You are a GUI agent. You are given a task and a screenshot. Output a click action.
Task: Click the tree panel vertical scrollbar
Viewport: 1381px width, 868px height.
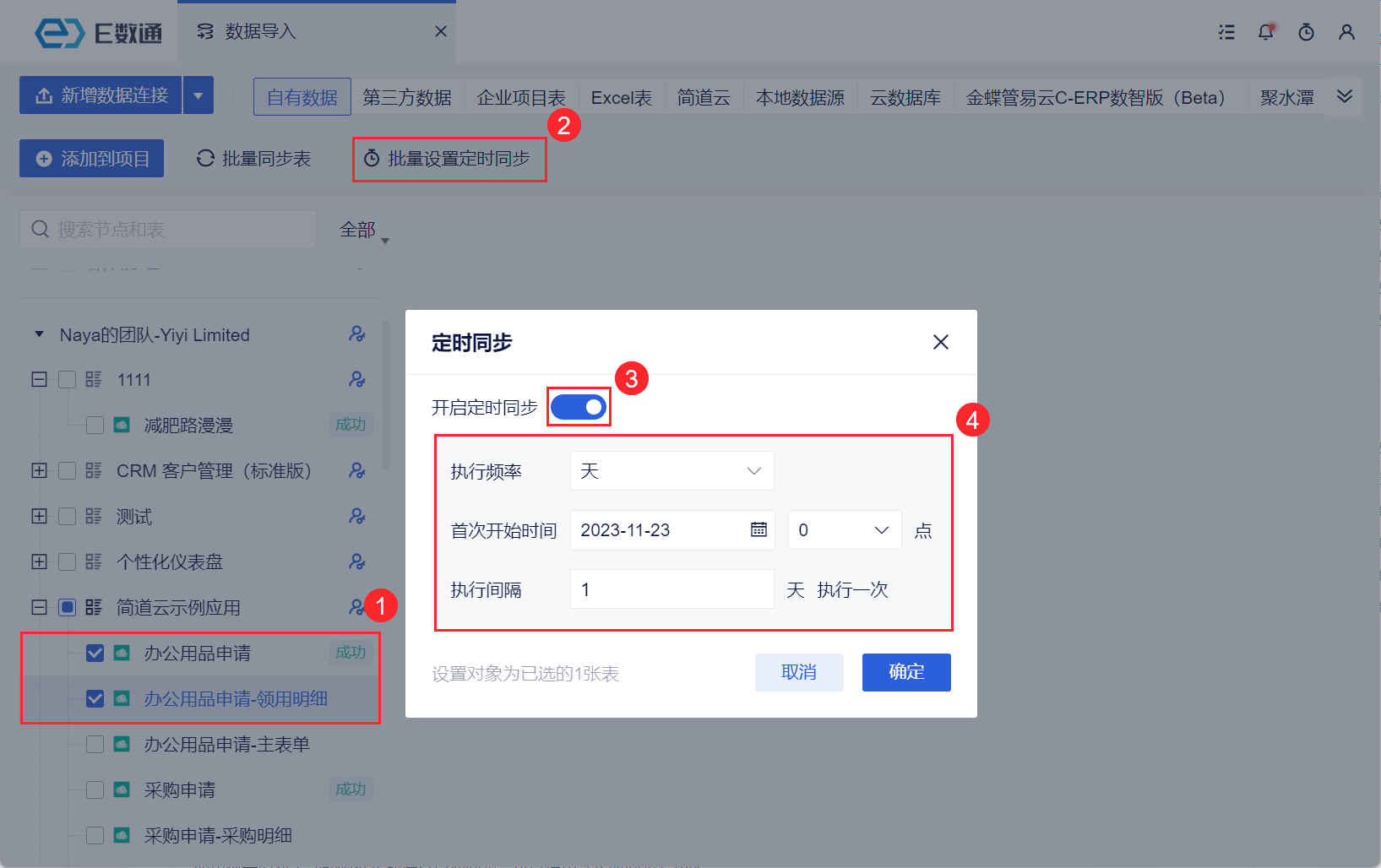coord(387,394)
